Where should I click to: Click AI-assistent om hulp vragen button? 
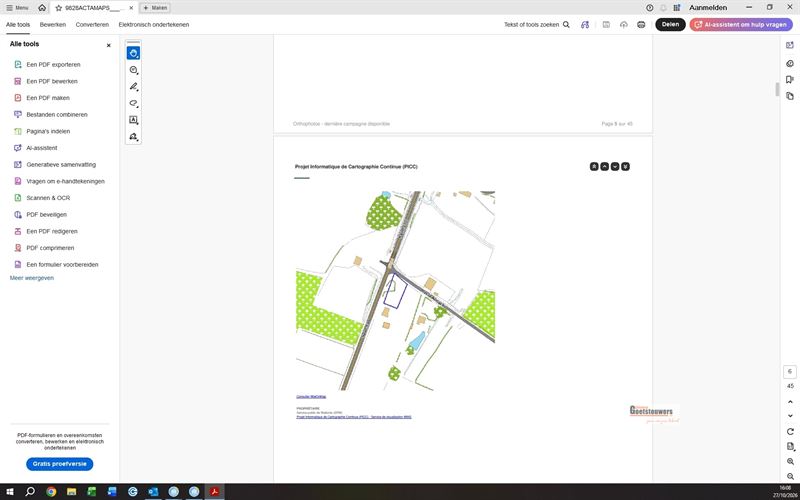(741, 24)
